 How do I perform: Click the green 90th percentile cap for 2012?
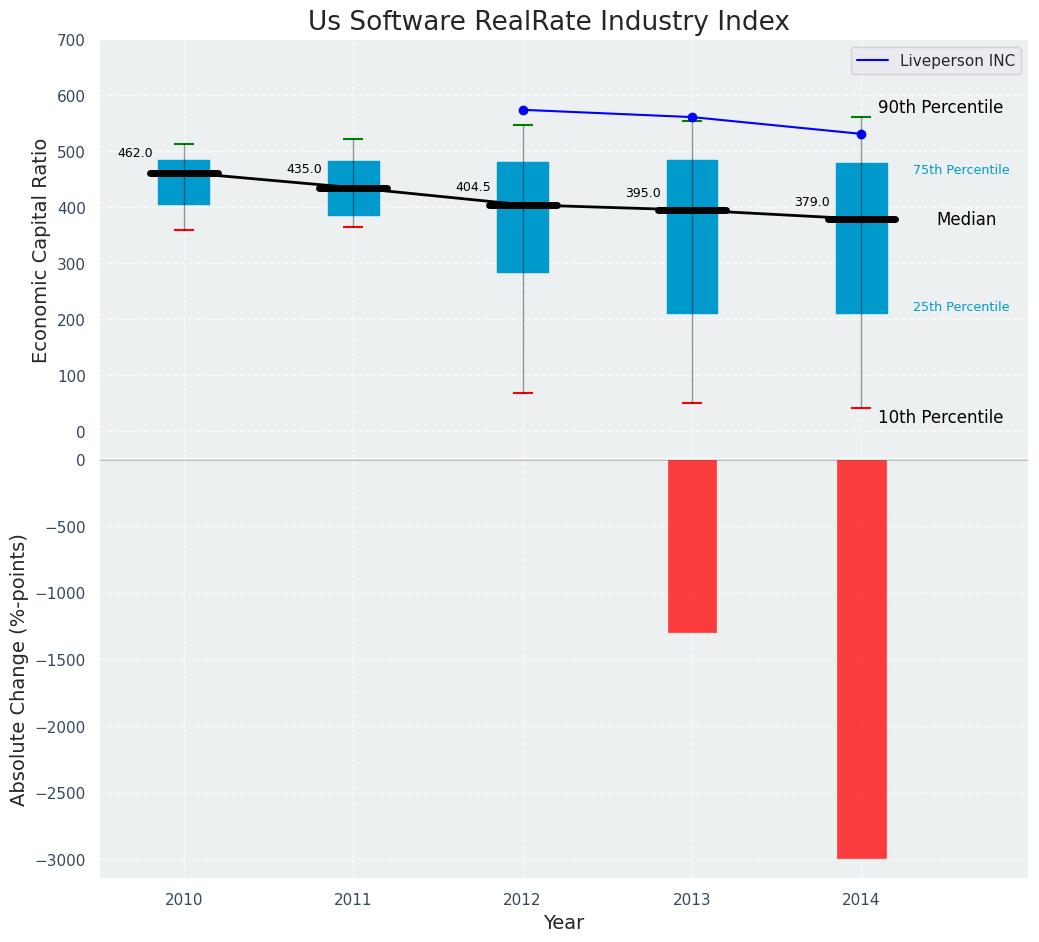pos(523,125)
